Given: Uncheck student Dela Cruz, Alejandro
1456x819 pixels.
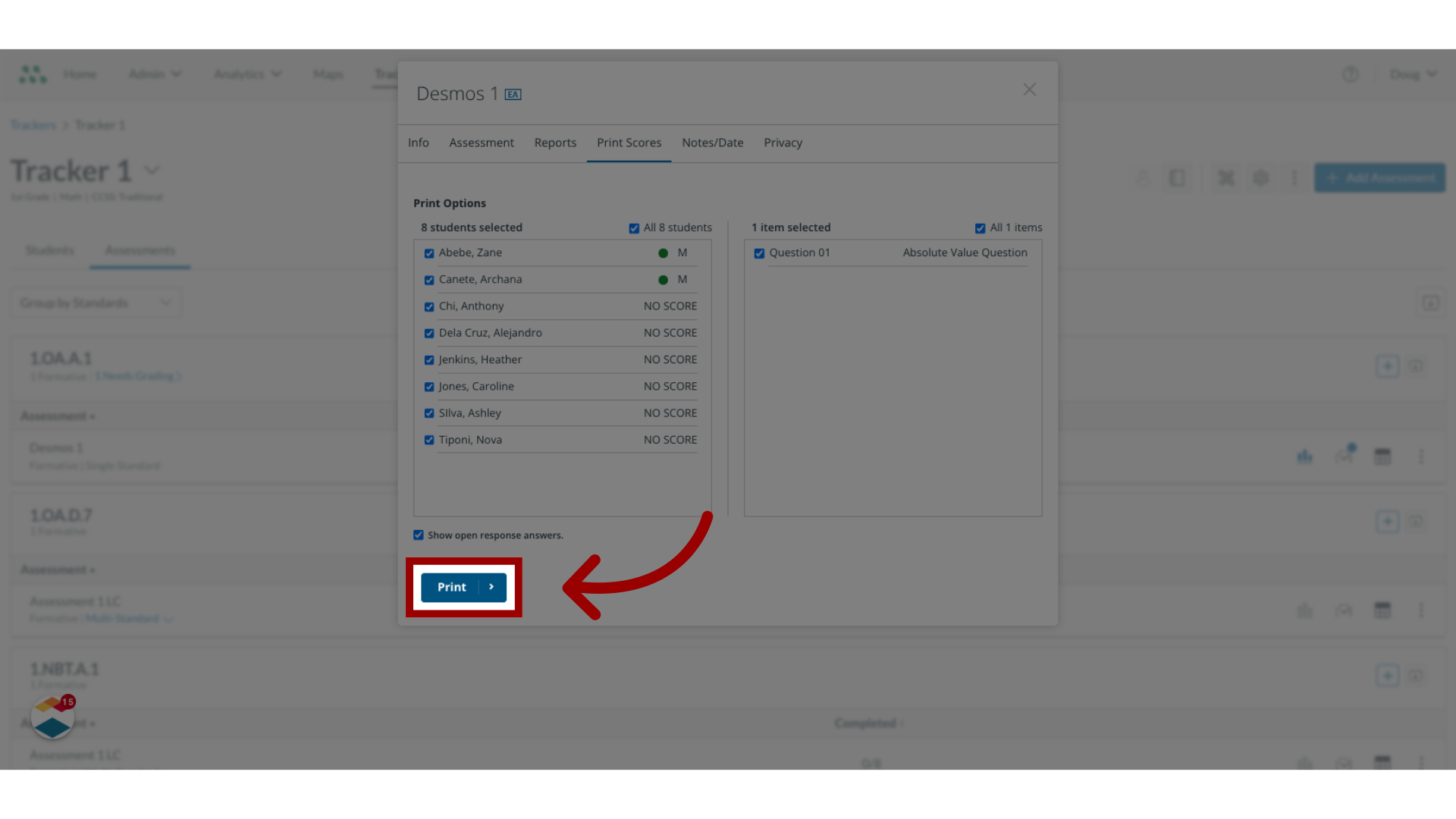Looking at the screenshot, I should (429, 333).
